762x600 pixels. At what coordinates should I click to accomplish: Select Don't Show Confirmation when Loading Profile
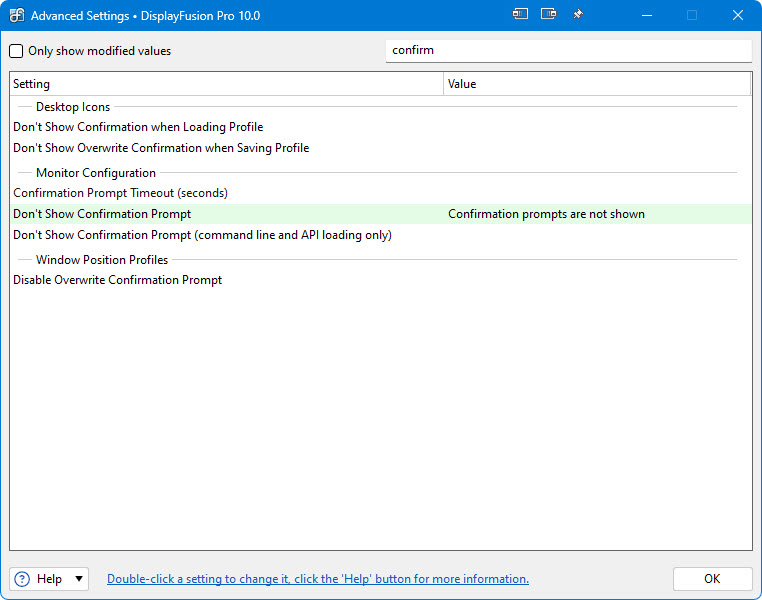(138, 127)
